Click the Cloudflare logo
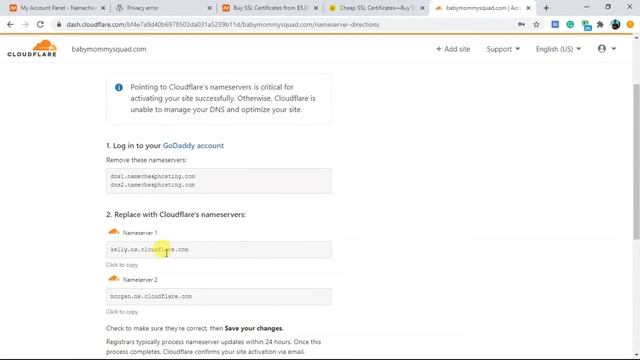Screen dimensions: 640x360 coord(32,49)
